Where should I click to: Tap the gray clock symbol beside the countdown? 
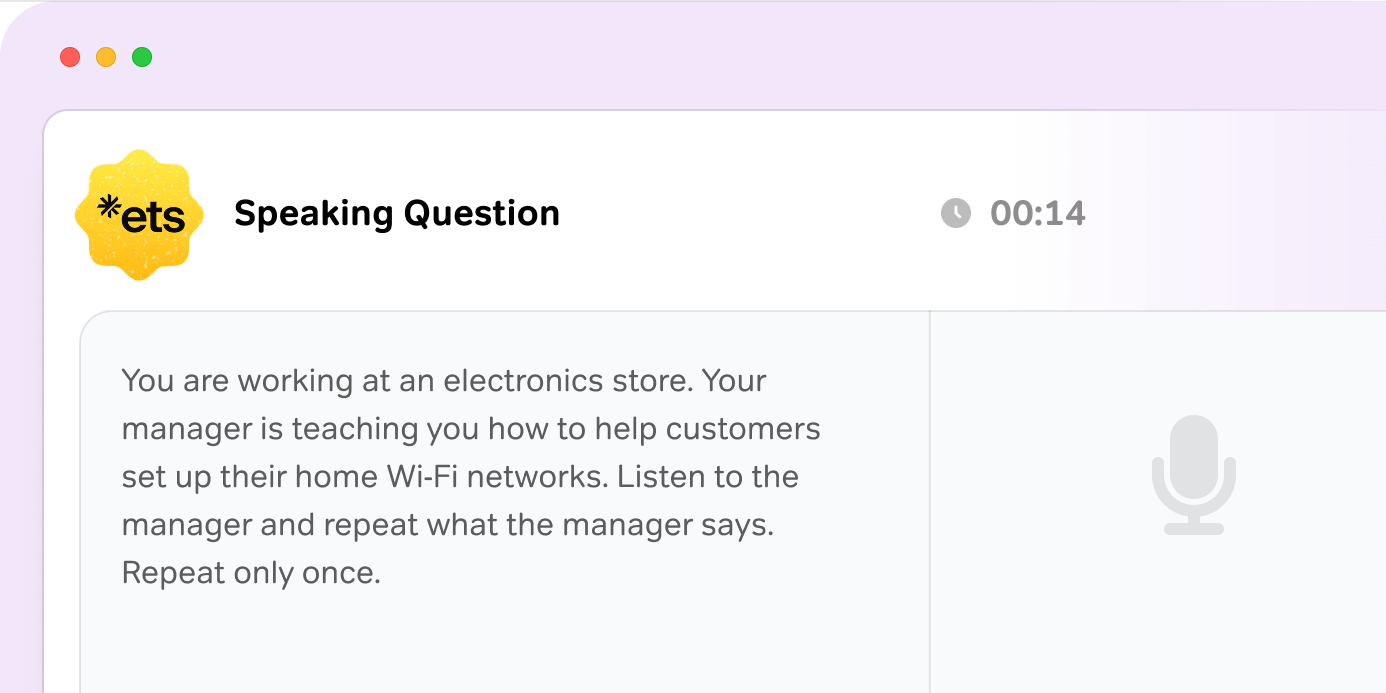click(x=955, y=213)
